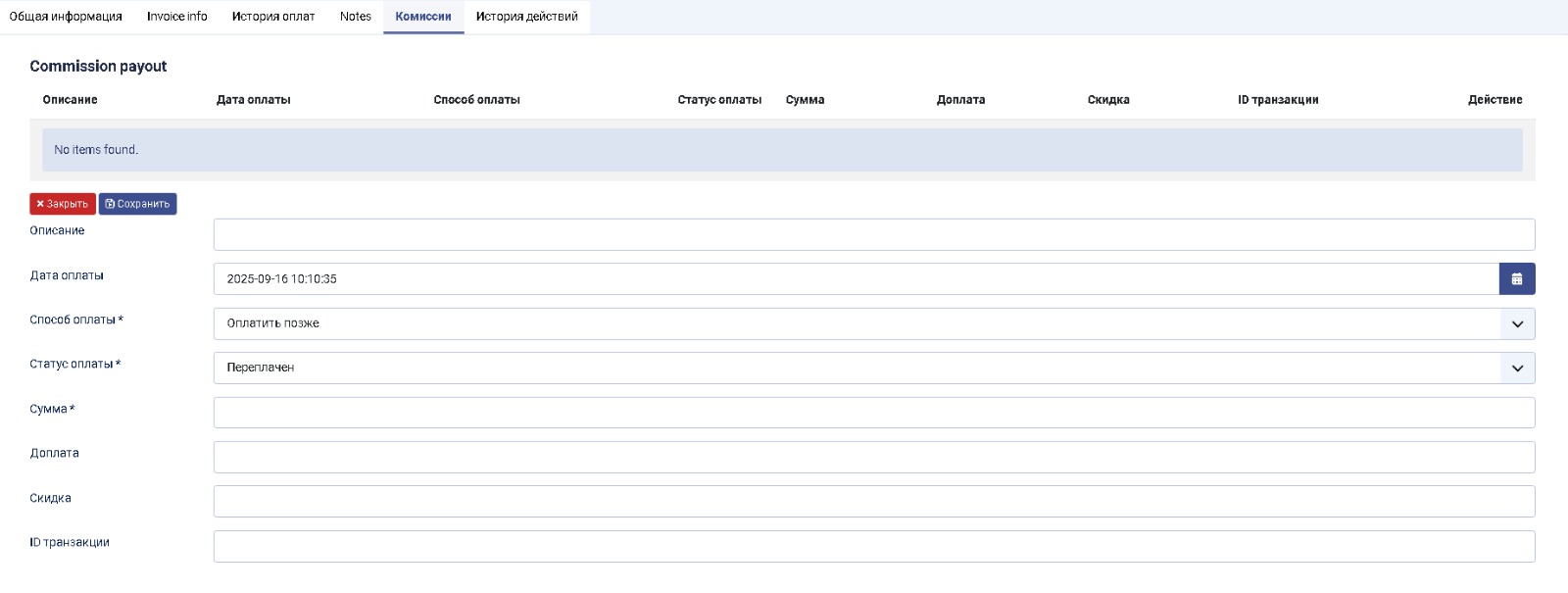This screenshot has height=593, width=1568.
Task: Expand the Способ оплаты dropdown arrow
Action: point(1517,324)
